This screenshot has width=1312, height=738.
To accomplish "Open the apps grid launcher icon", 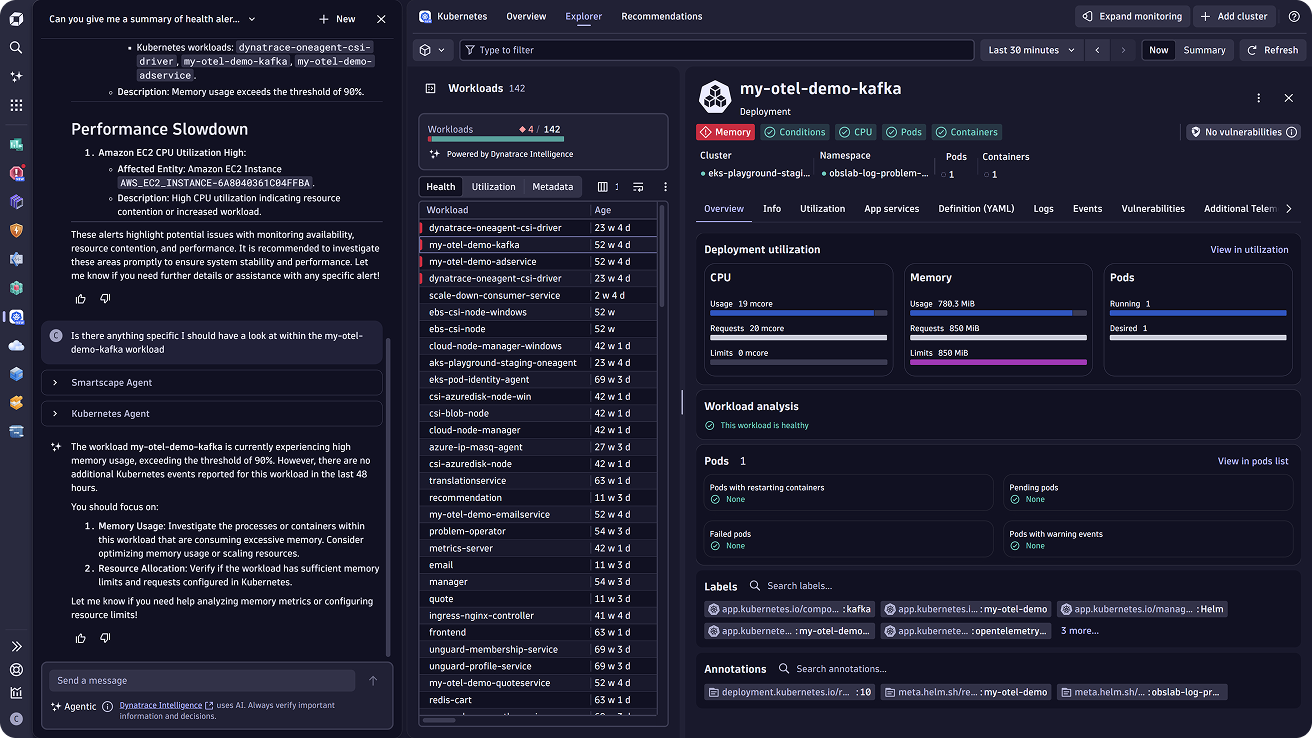I will (16, 105).
